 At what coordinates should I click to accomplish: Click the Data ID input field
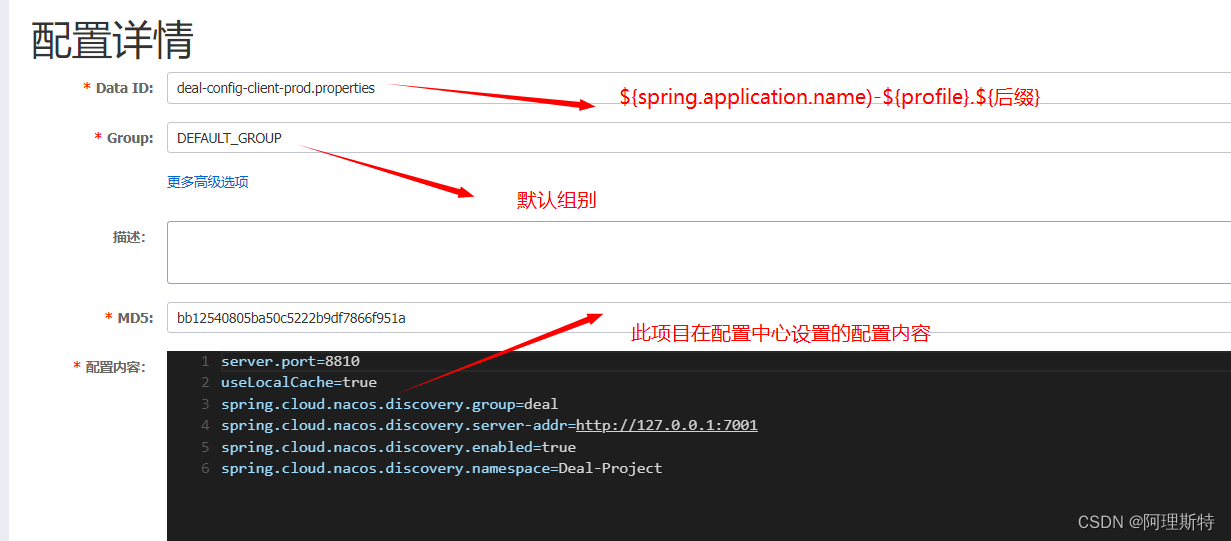click(699, 88)
